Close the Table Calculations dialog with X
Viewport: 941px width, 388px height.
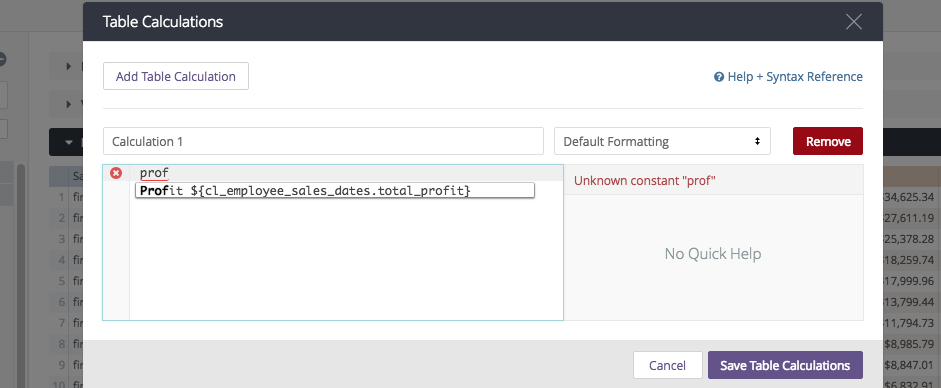click(x=853, y=22)
